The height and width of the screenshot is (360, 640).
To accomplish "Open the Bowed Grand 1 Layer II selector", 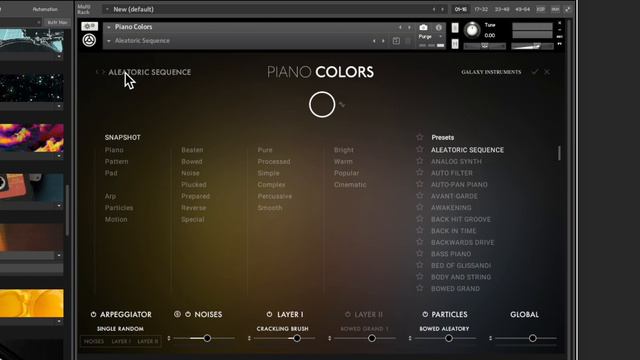I will click(364, 329).
